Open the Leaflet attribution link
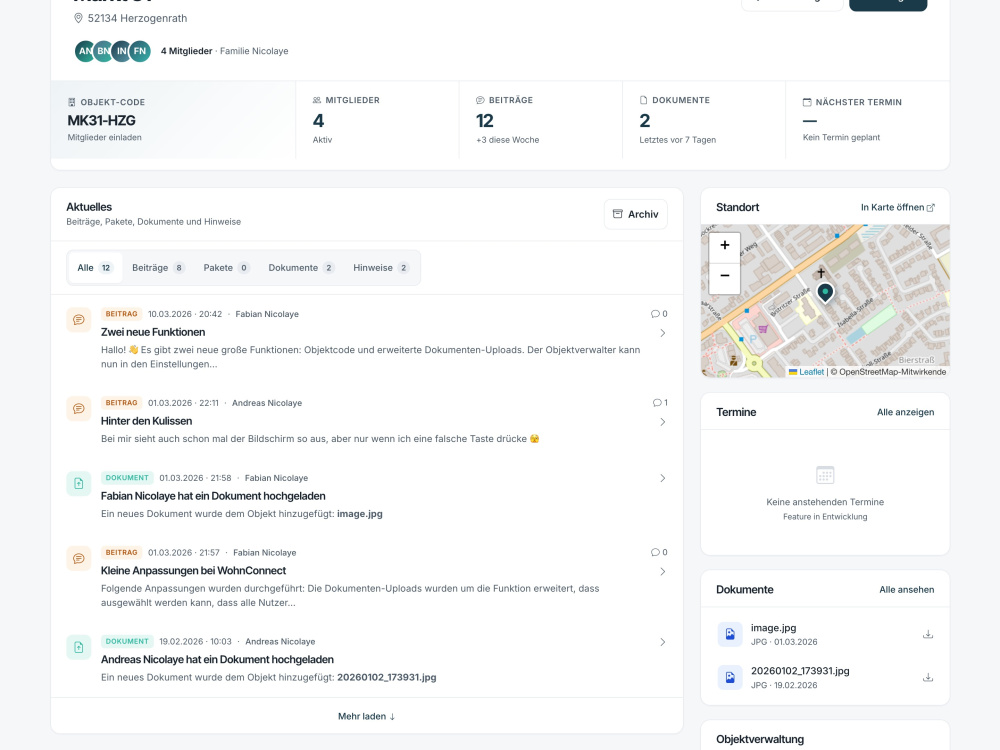 pyautogui.click(x=811, y=372)
